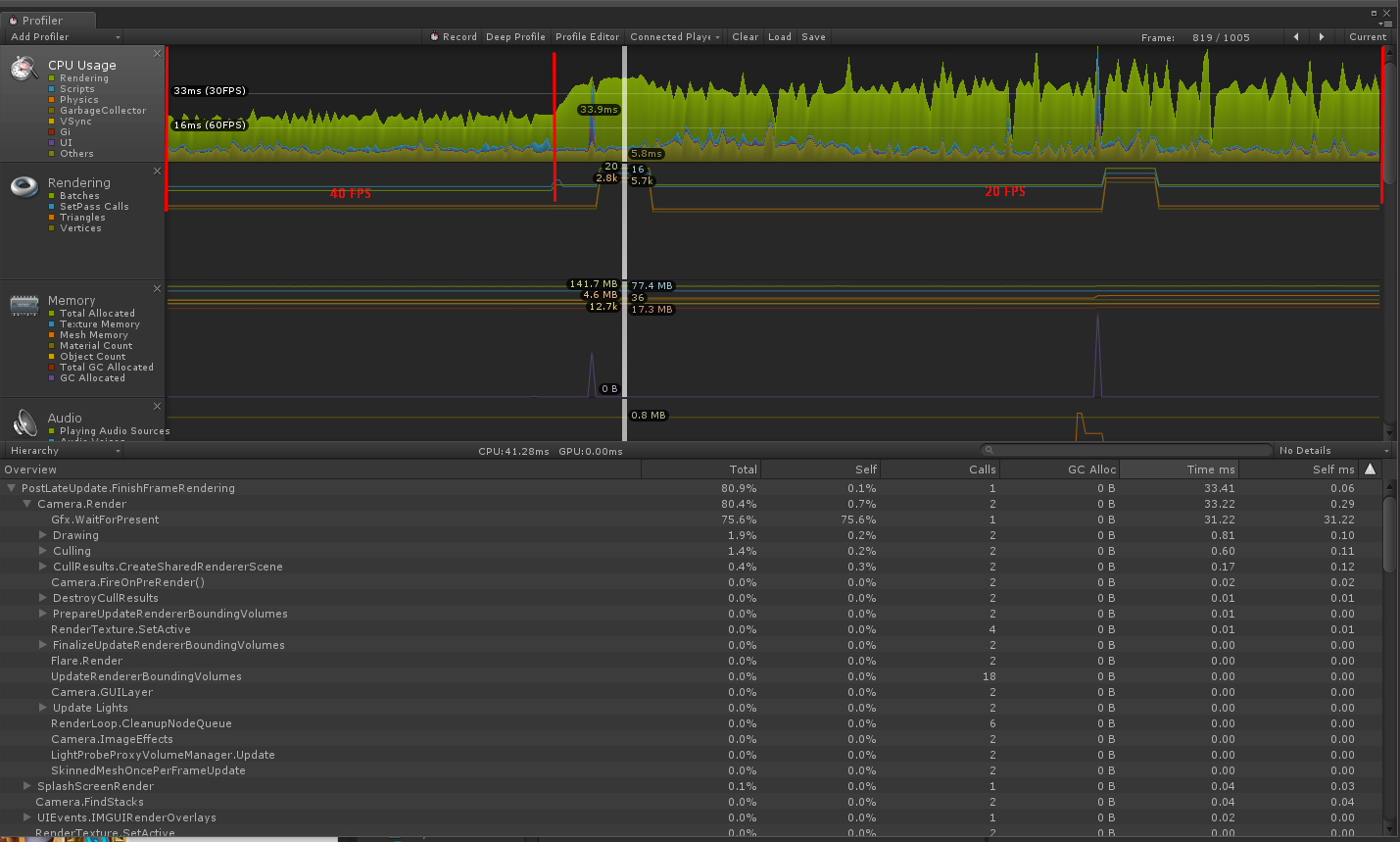The width and height of the screenshot is (1400, 842).
Task: Open the Add Profiler dropdown
Action: (x=65, y=37)
